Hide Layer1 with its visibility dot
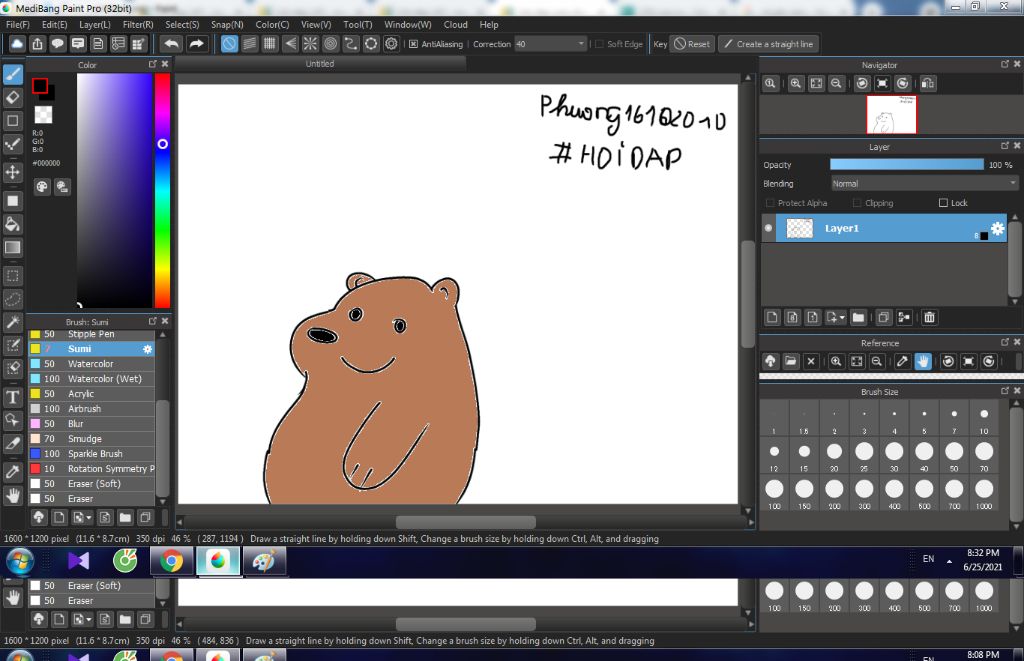Image resolution: width=1024 pixels, height=661 pixels. (x=769, y=228)
